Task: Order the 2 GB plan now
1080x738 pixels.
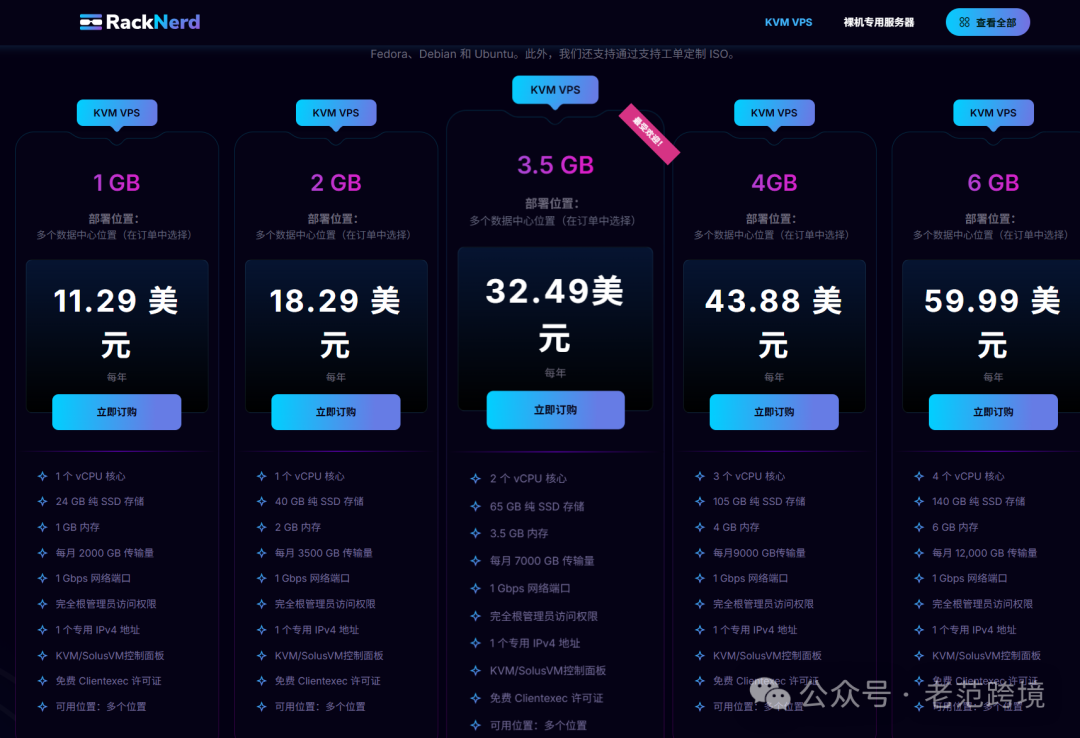Action: coord(335,412)
